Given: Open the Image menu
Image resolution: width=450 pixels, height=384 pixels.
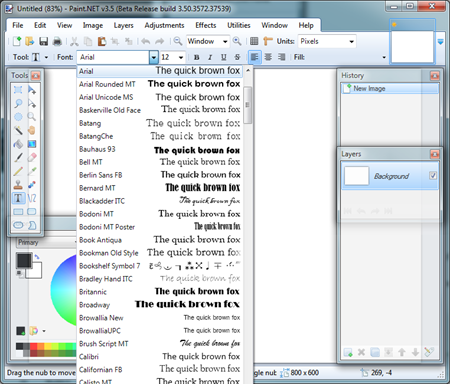Looking at the screenshot, I should [93, 25].
